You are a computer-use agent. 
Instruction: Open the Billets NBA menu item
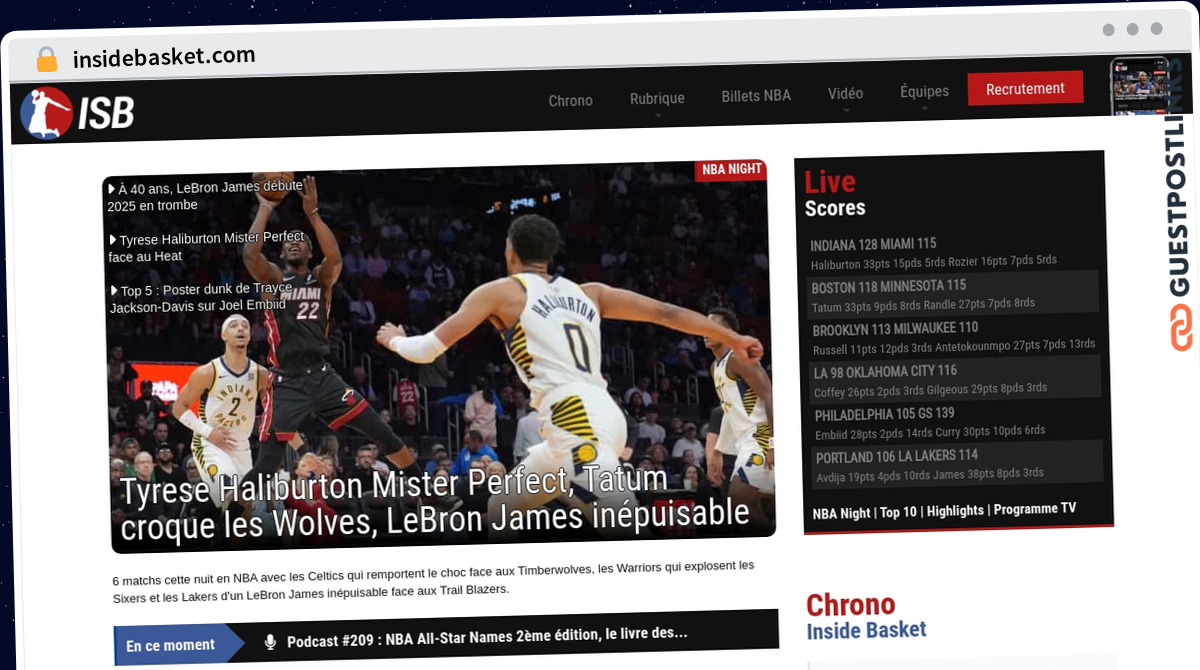point(756,96)
